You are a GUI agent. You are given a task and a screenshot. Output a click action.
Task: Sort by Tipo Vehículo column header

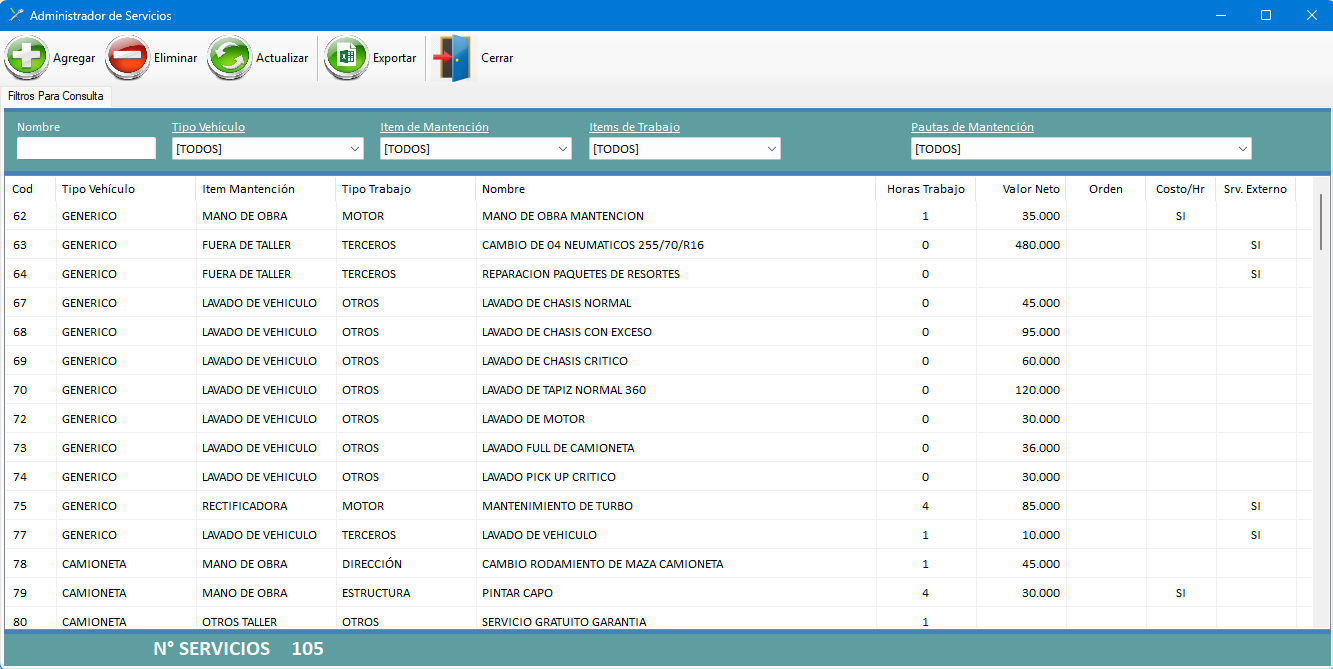[x=126, y=189]
